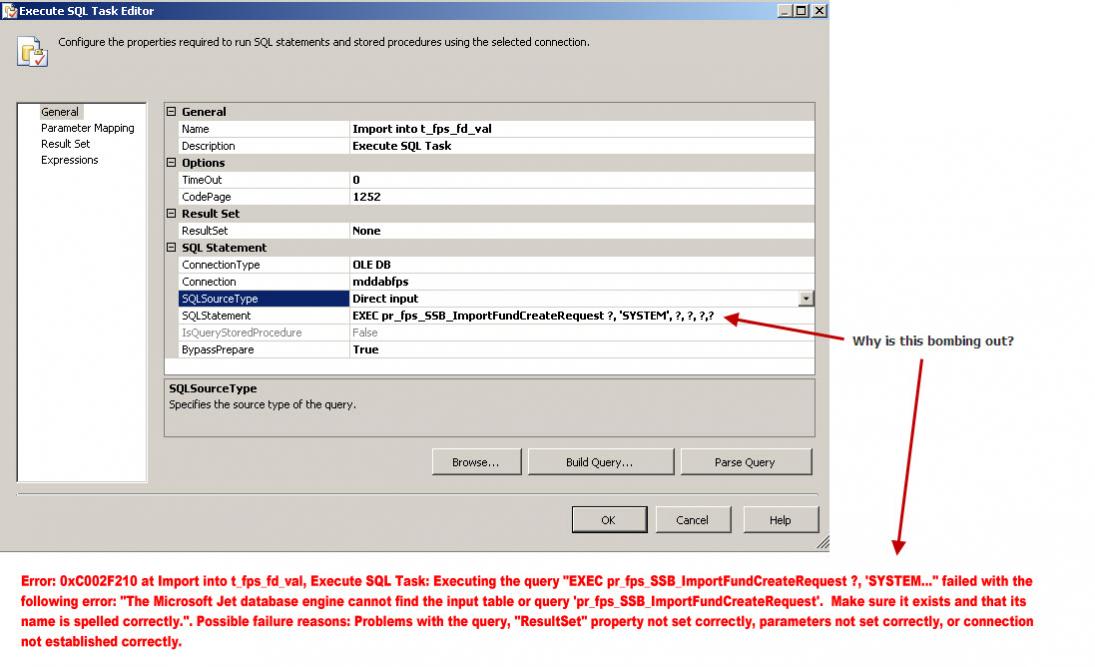The image size is (1095, 667).
Task: Select the BypassPrepare property label
Action: point(264,349)
